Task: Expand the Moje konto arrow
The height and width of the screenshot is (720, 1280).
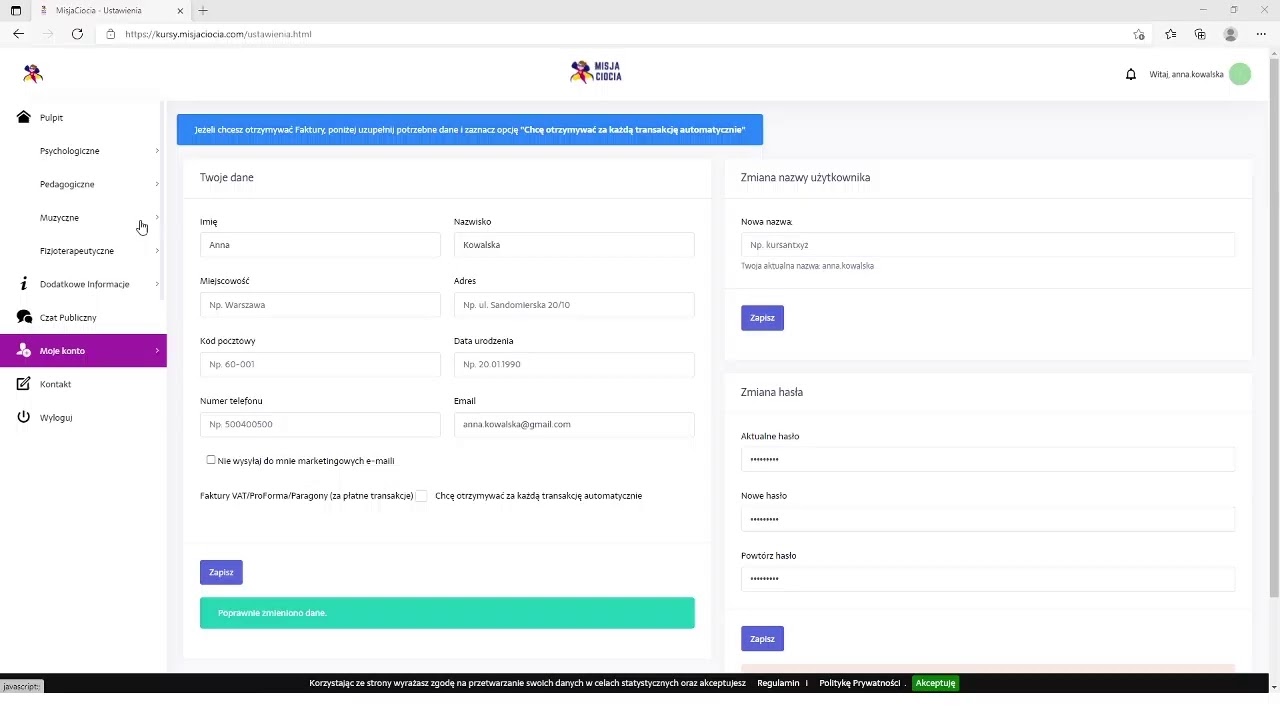Action: pos(157,351)
